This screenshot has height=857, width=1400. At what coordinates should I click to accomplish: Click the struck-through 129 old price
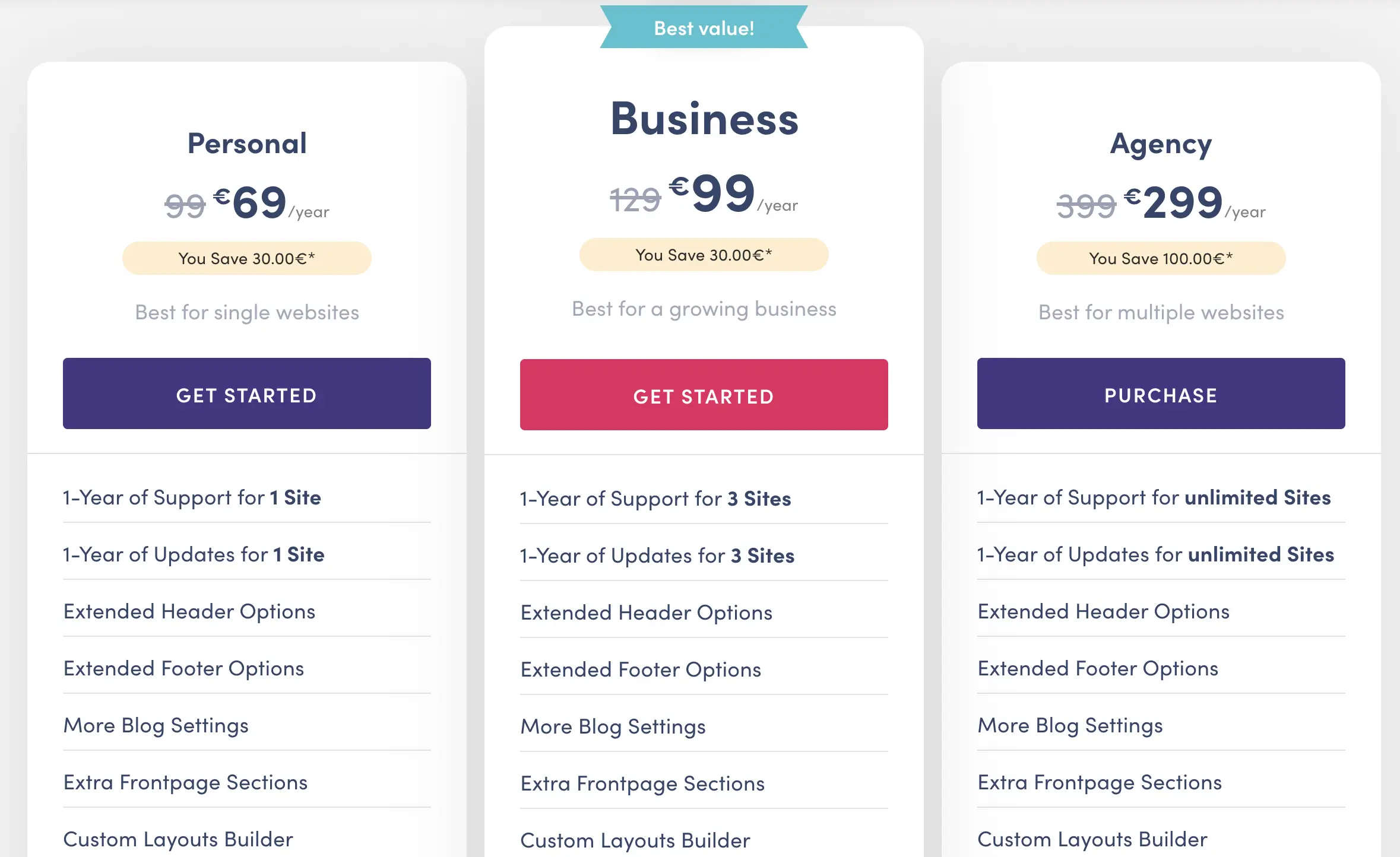pos(635,199)
